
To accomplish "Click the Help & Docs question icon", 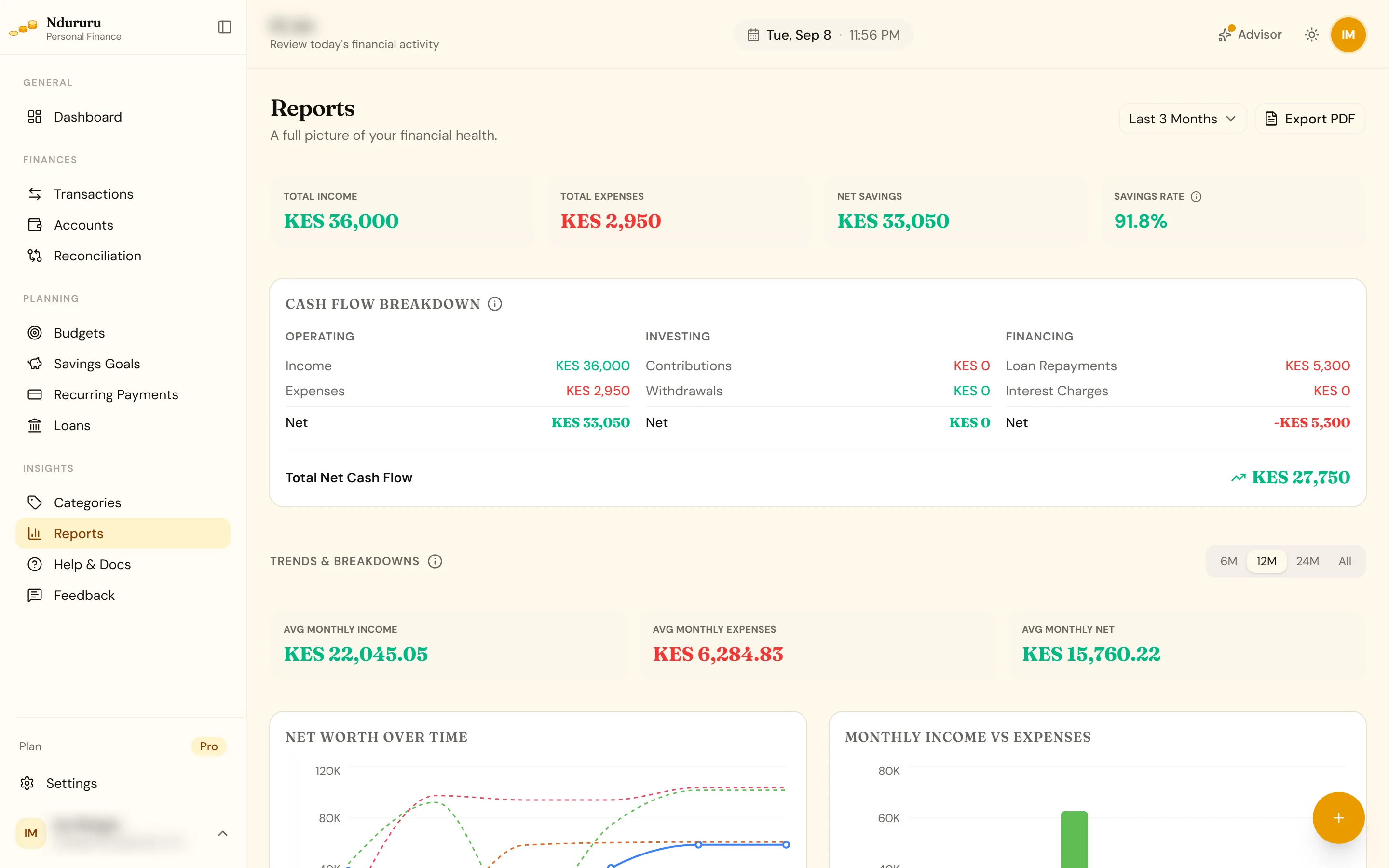I will (34, 564).
